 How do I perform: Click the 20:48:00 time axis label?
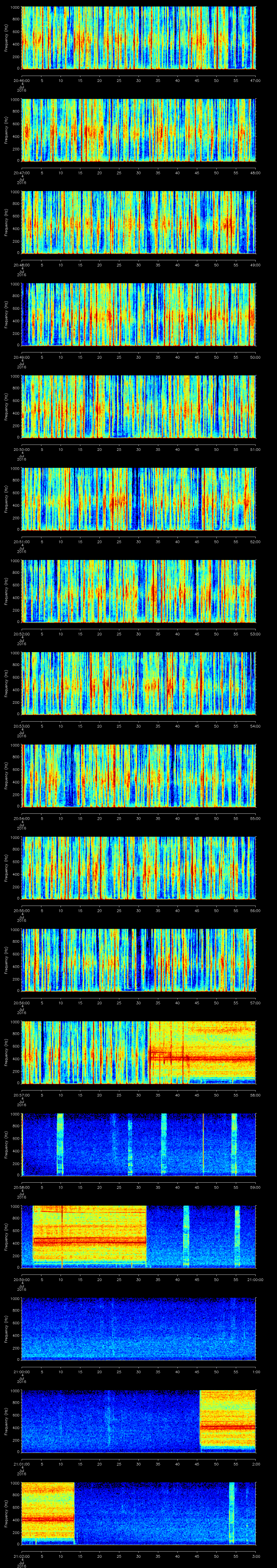[x=21, y=265]
